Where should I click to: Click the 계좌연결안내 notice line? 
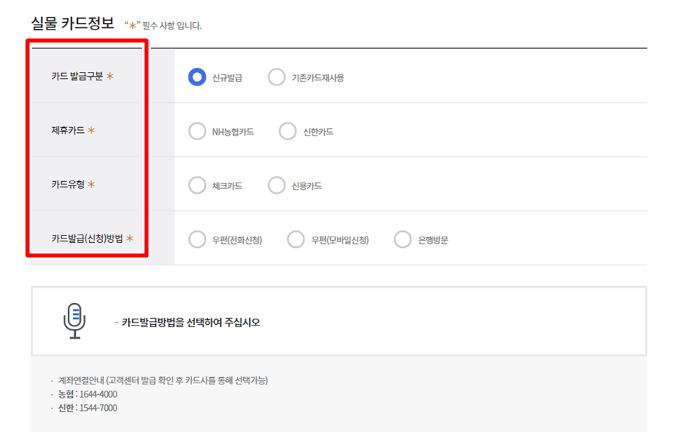click(163, 380)
